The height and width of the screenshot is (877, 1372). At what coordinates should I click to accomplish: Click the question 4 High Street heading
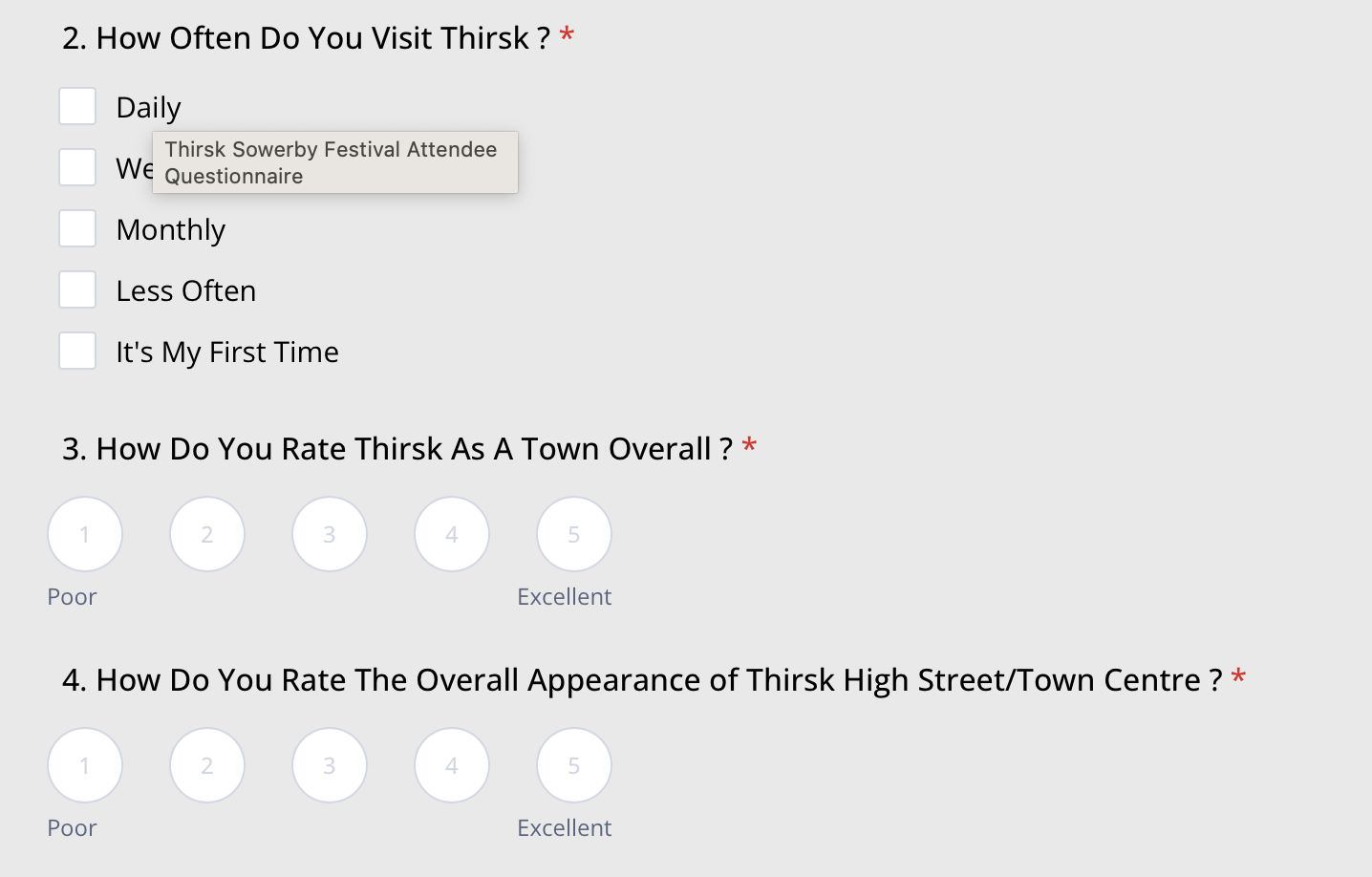pyautogui.click(x=641, y=680)
